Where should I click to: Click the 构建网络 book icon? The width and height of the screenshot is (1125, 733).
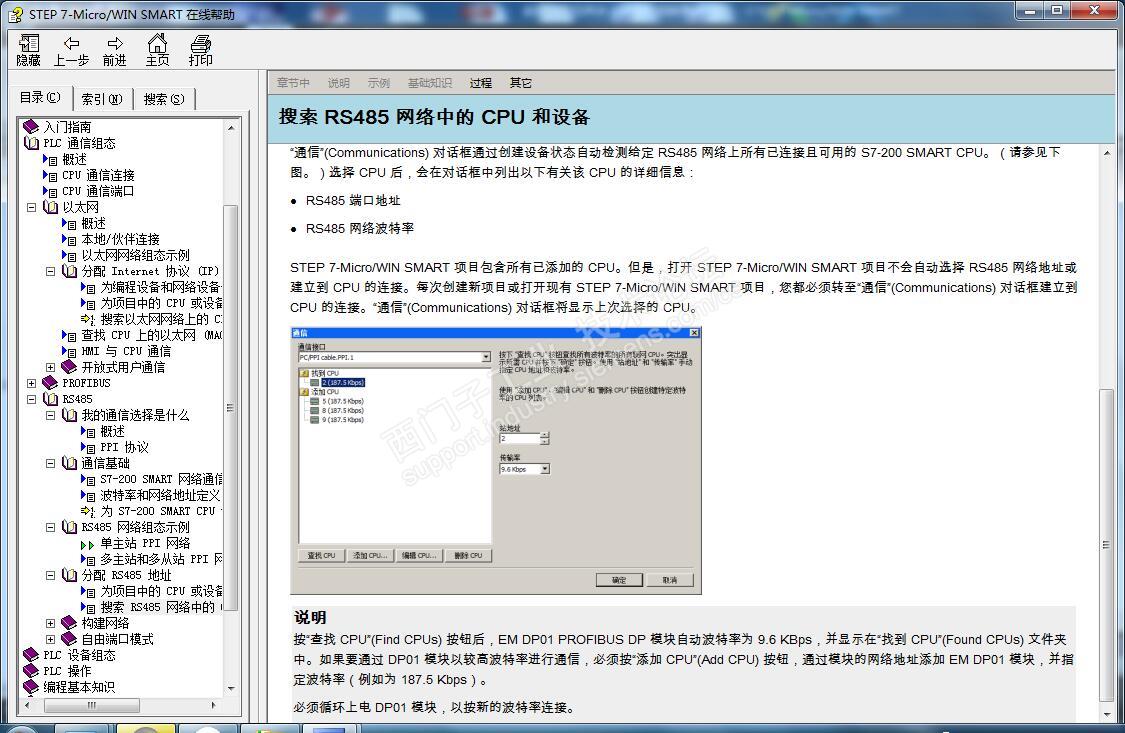click(69, 623)
